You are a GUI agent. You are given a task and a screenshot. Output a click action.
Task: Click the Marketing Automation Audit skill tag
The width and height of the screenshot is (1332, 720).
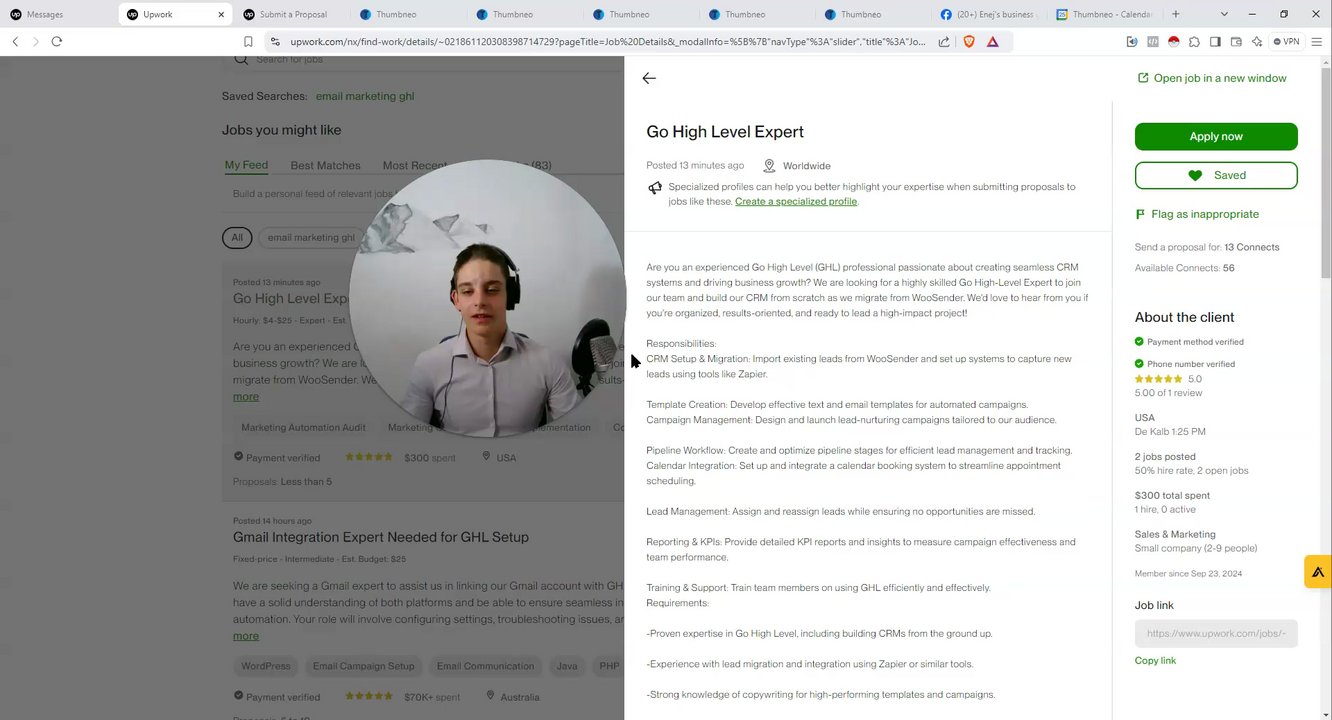pos(303,427)
